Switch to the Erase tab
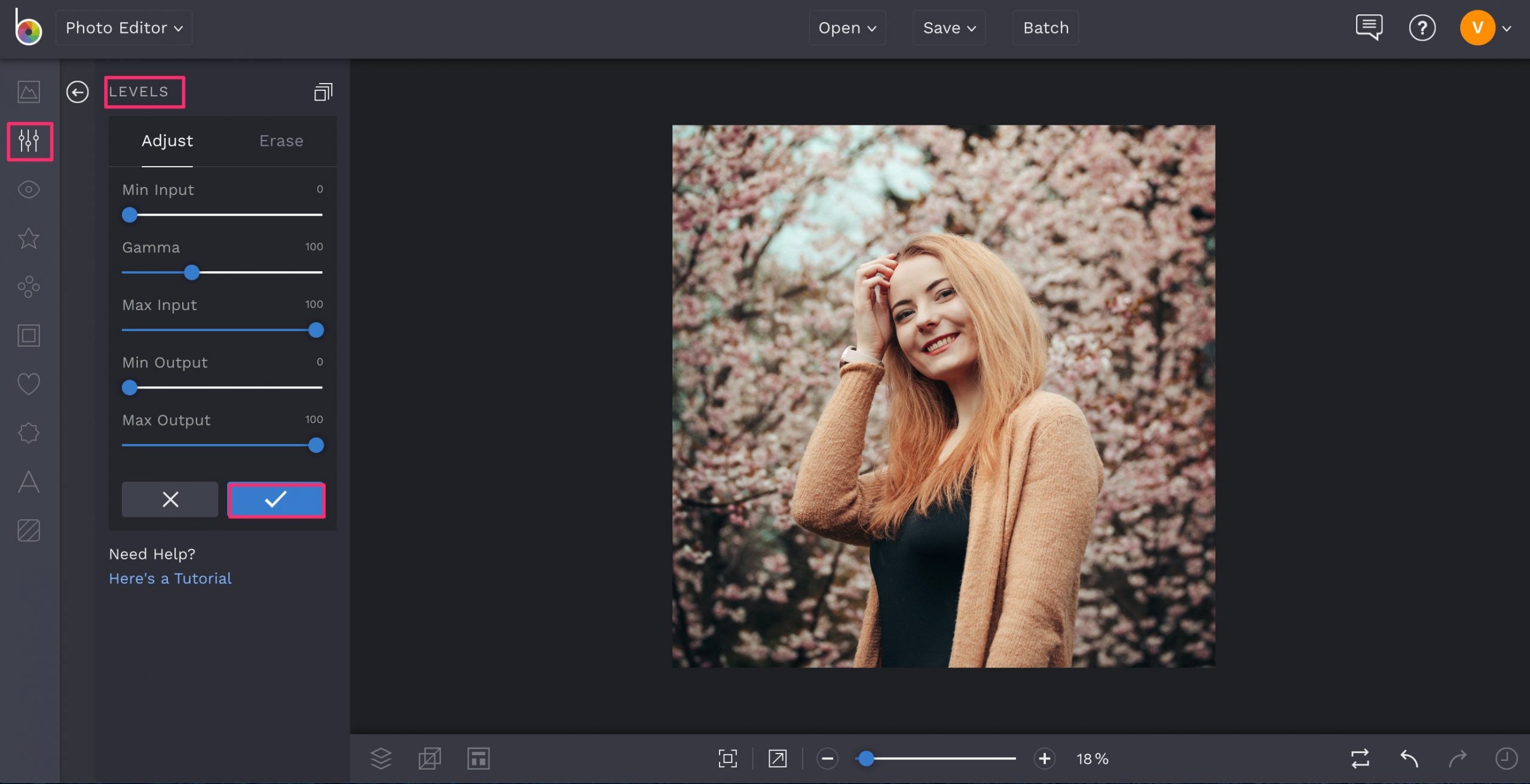The image size is (1530, 784). tap(281, 141)
